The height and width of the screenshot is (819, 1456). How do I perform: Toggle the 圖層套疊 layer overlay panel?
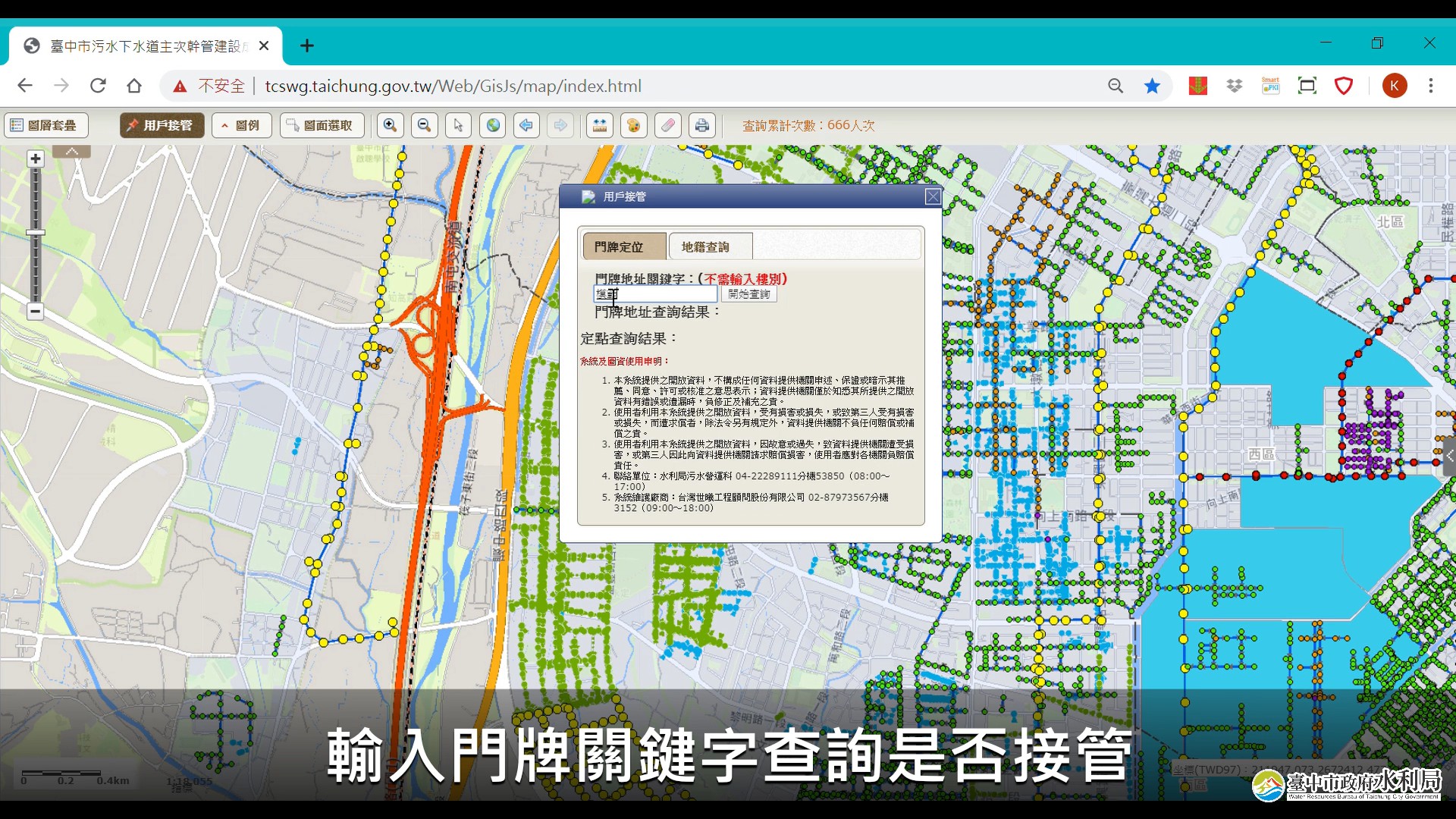point(45,125)
